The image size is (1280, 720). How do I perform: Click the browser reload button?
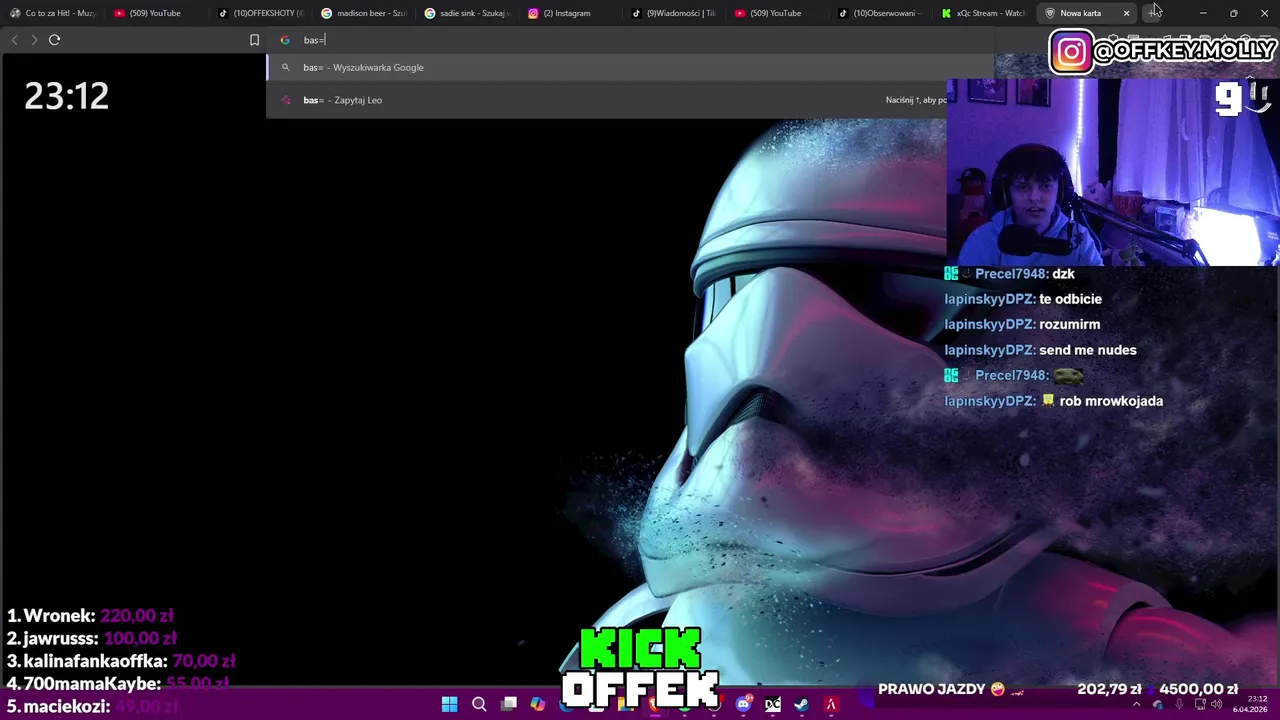[x=55, y=40]
